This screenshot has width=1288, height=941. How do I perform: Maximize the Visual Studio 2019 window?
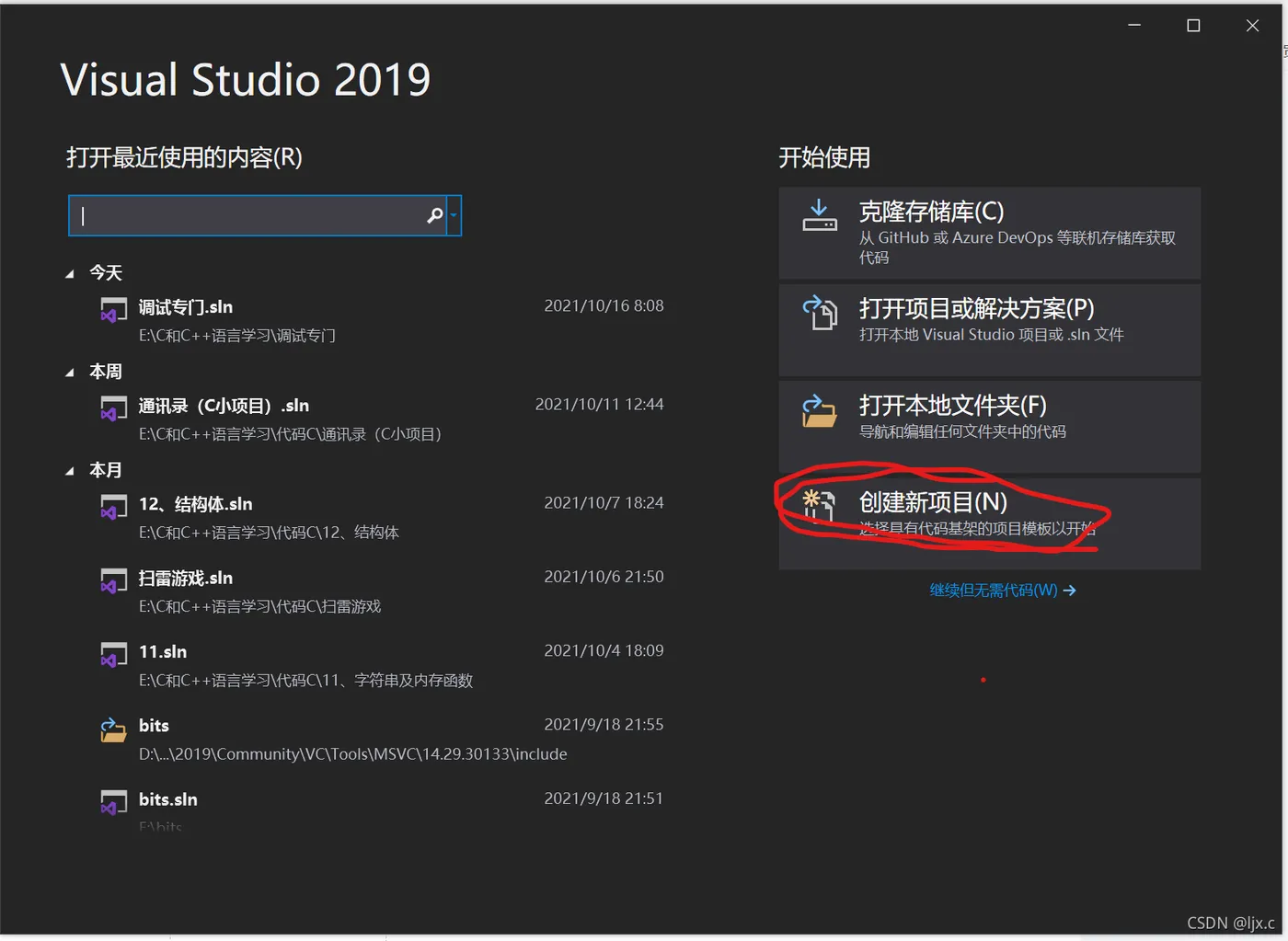point(1193,26)
